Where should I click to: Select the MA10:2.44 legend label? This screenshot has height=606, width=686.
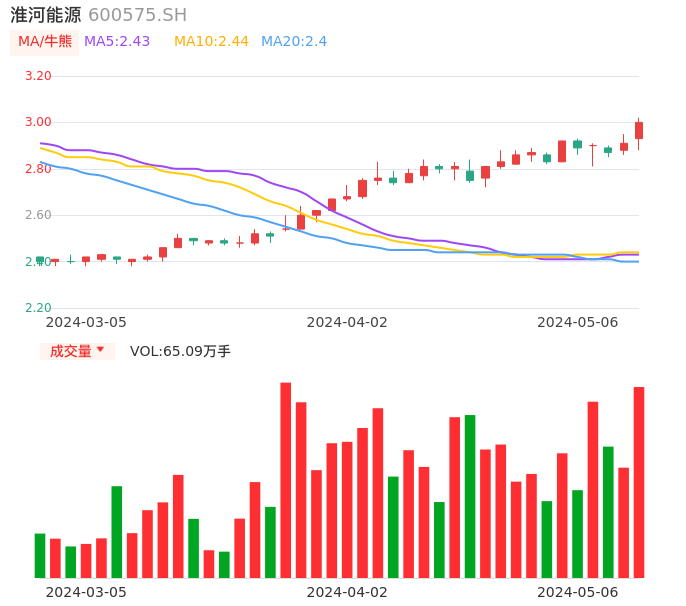(211, 42)
